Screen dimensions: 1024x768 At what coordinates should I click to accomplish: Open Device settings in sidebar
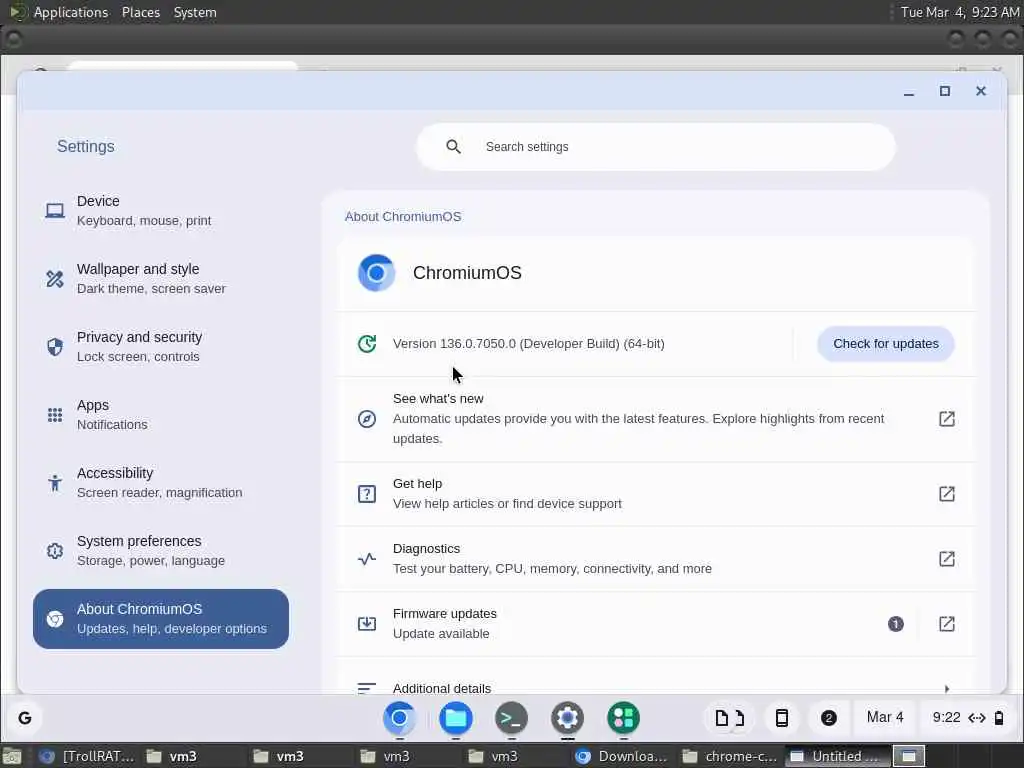[x=161, y=210]
